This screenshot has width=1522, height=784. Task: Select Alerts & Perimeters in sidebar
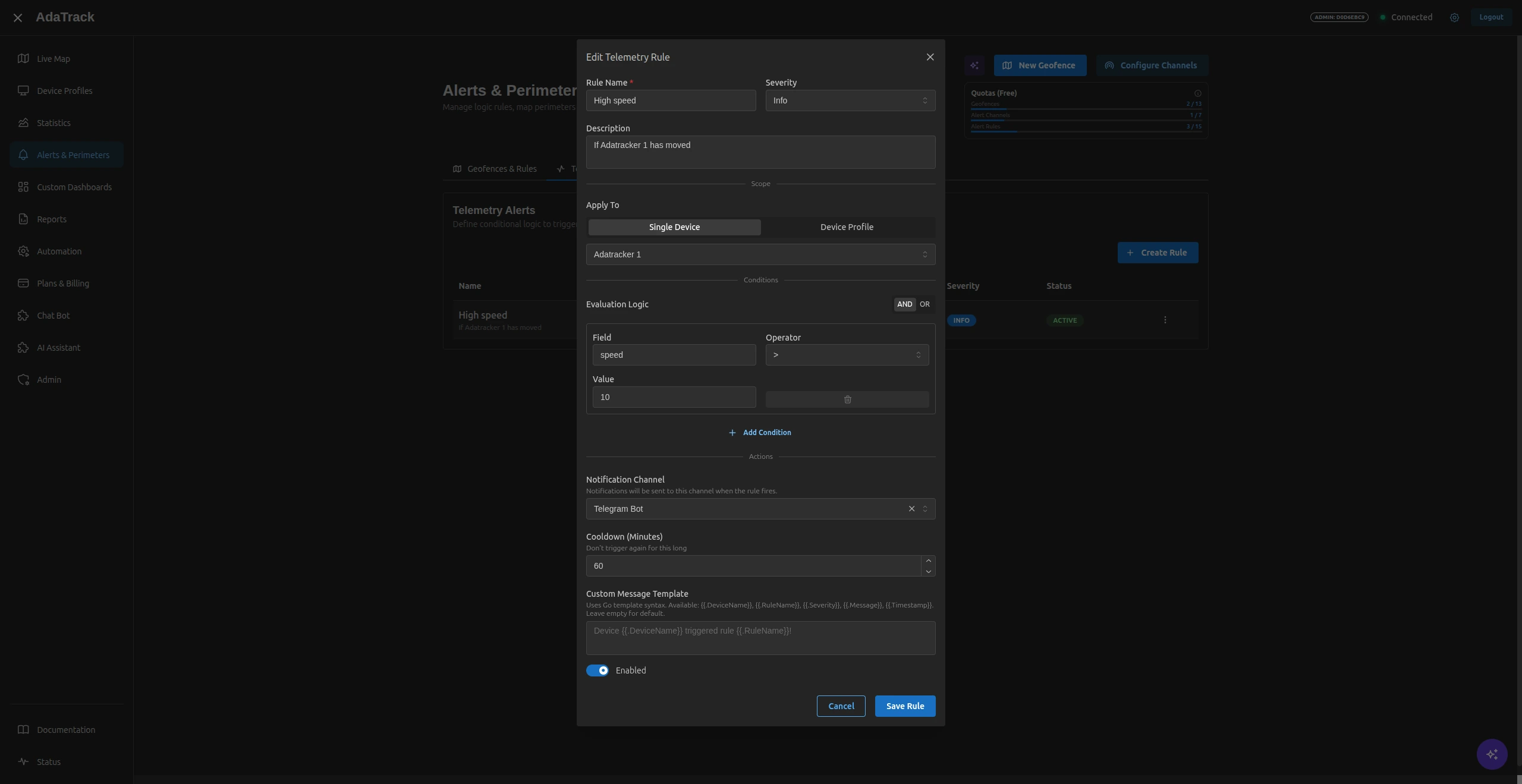66,155
